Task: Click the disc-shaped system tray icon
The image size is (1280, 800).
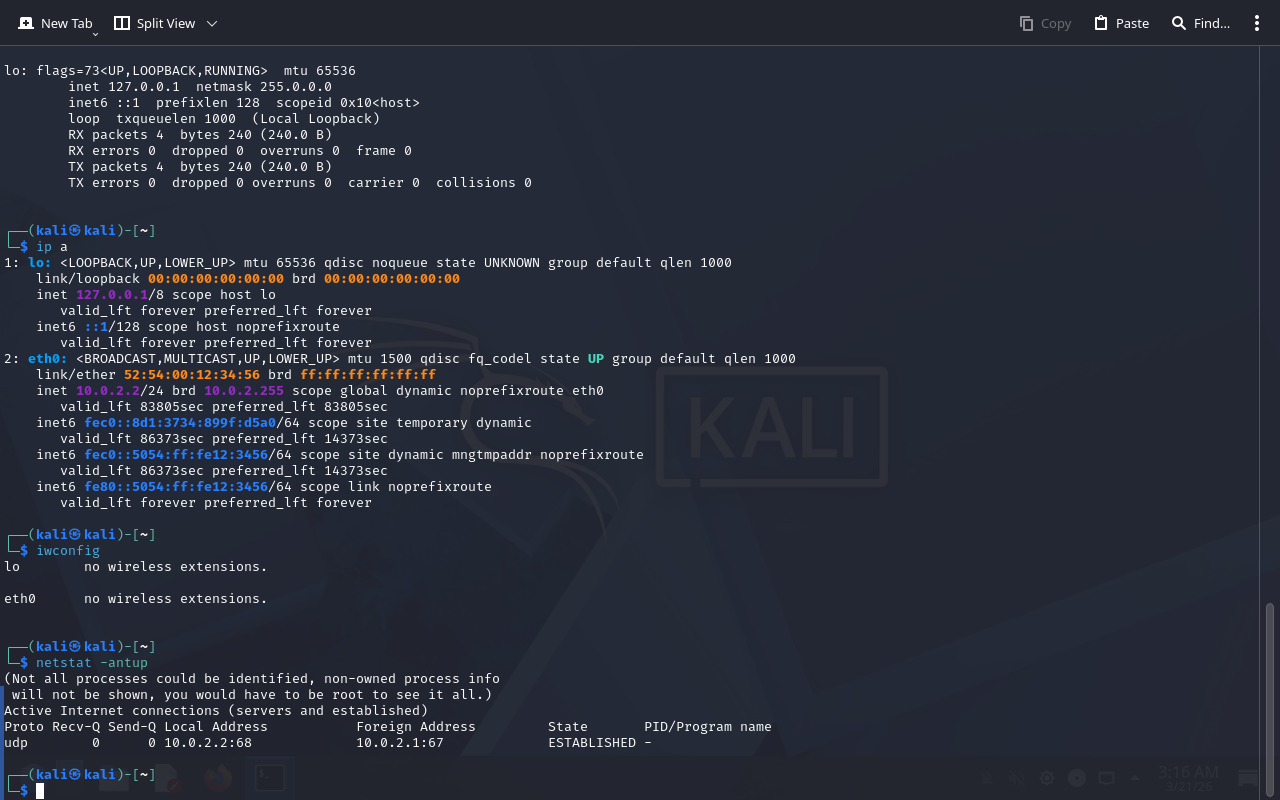Action: [x=1077, y=778]
